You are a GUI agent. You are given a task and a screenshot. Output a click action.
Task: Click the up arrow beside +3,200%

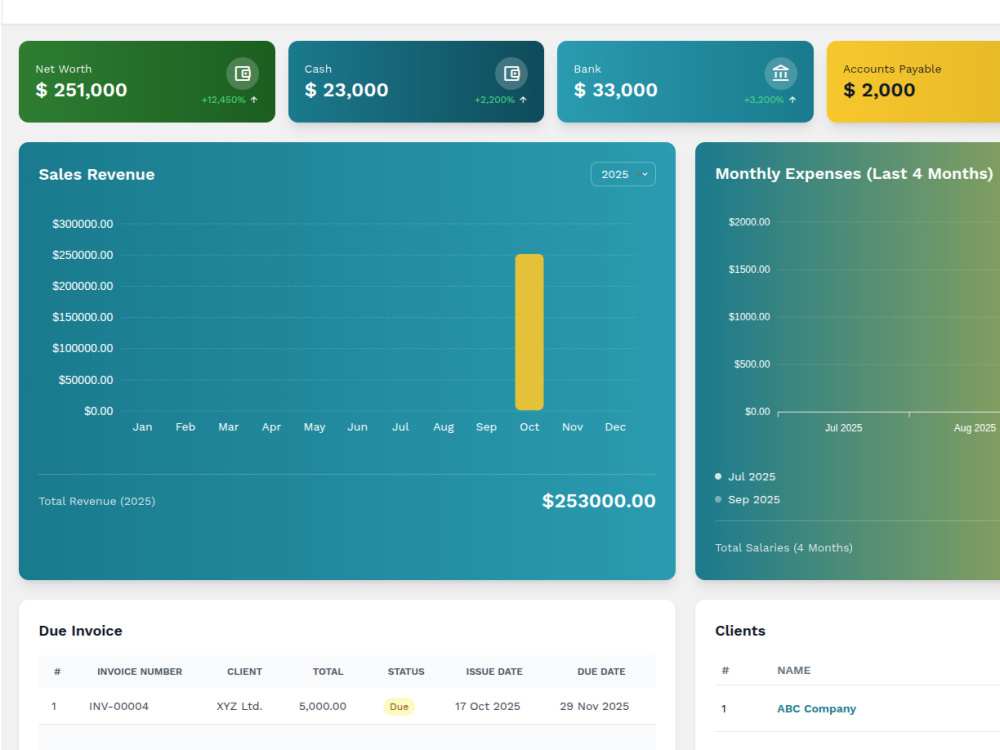pos(792,99)
